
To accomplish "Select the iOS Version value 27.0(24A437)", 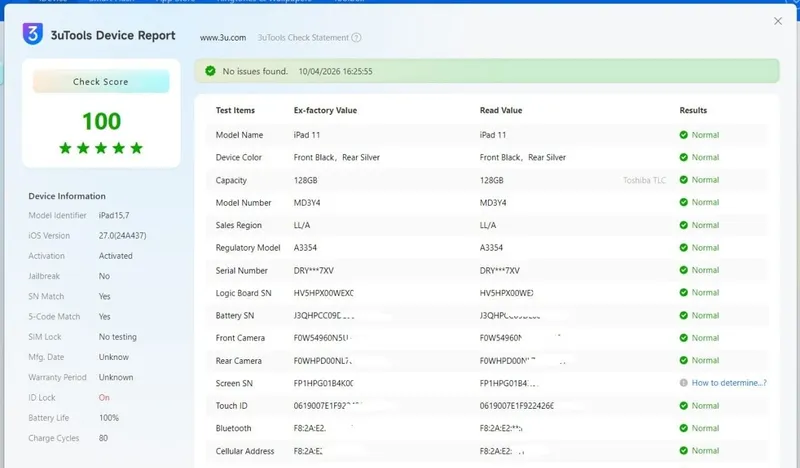I will click(x=122, y=236).
